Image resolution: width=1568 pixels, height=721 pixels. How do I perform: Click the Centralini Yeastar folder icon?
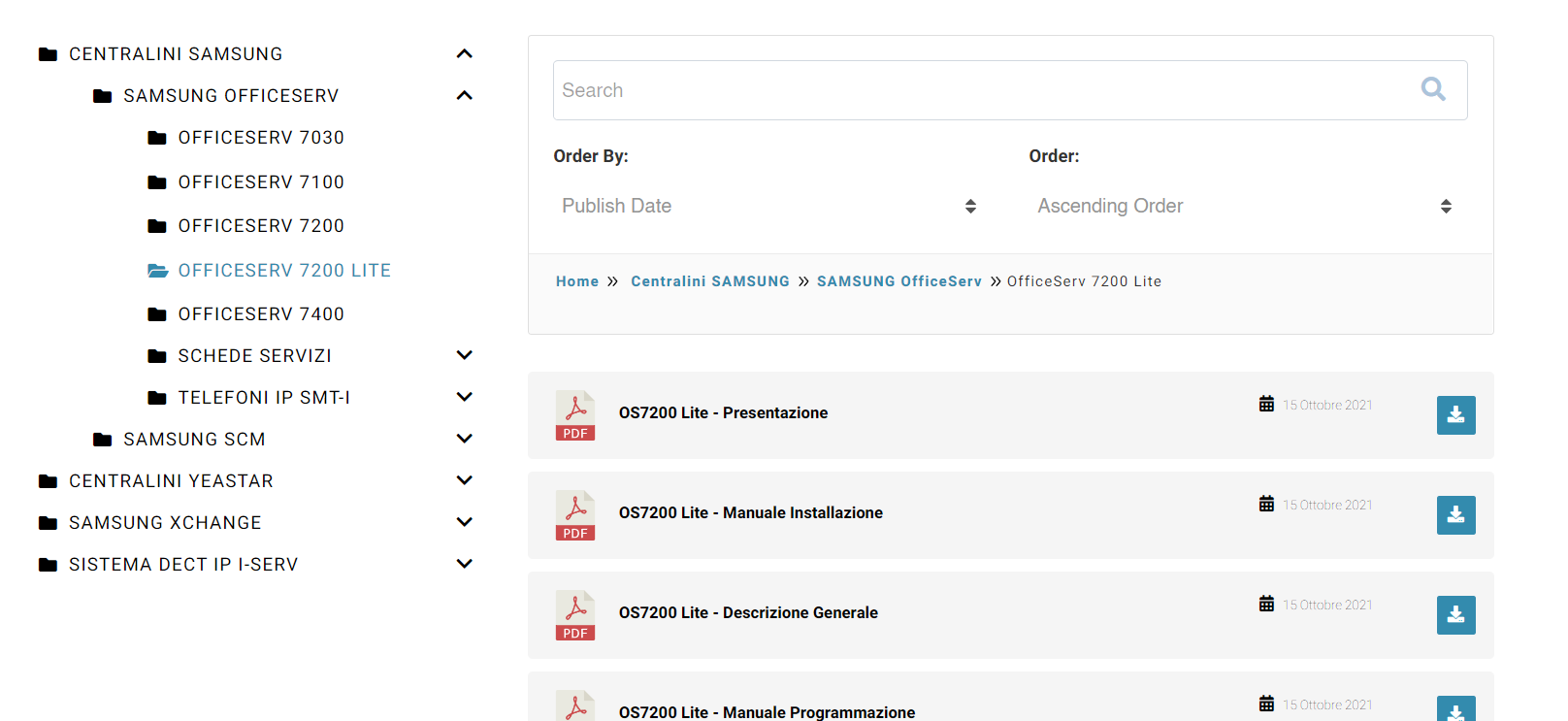[x=48, y=481]
